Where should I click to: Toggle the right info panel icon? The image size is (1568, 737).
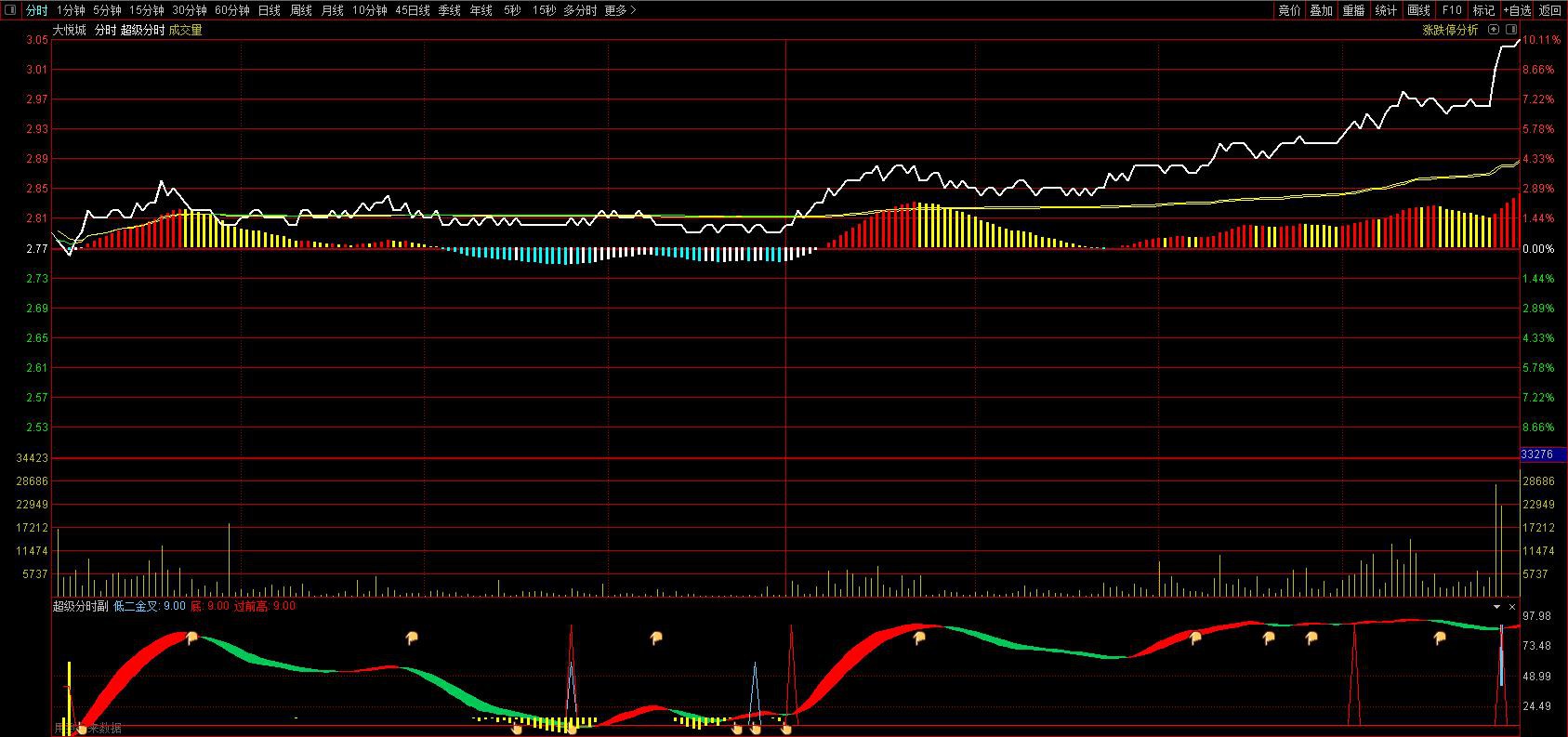coord(1511,30)
